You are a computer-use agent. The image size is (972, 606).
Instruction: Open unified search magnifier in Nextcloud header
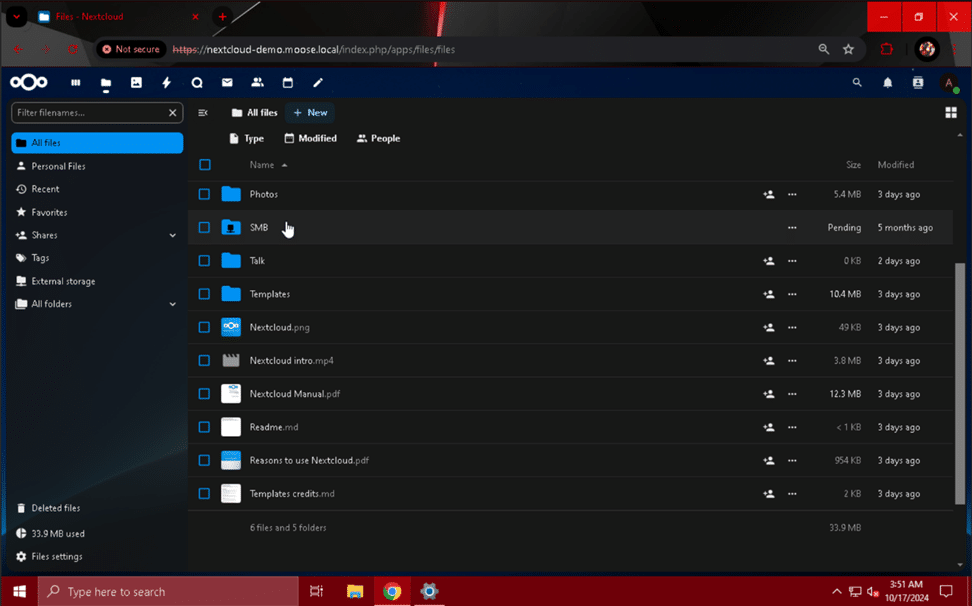(x=857, y=82)
